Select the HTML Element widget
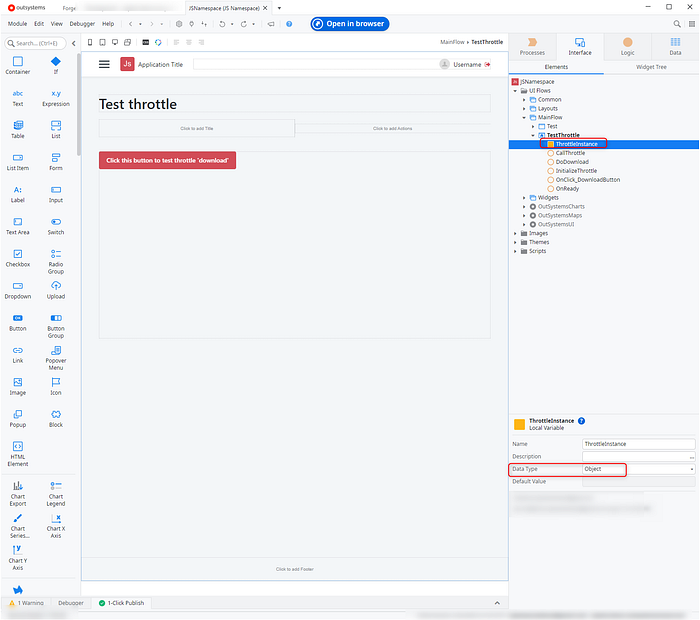Screen dimensions: 700x620 coord(18,450)
